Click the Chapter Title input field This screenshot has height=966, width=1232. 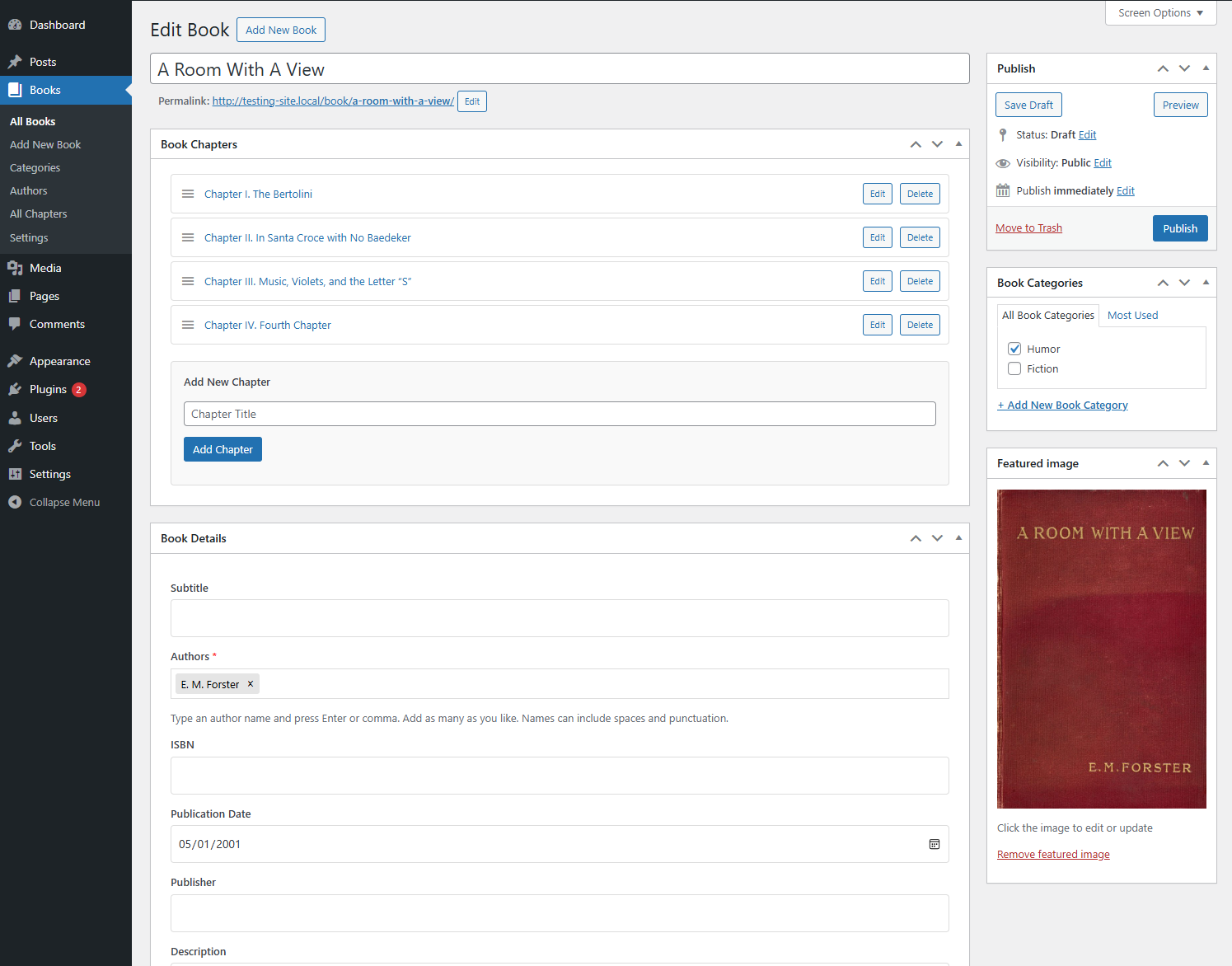(x=560, y=414)
